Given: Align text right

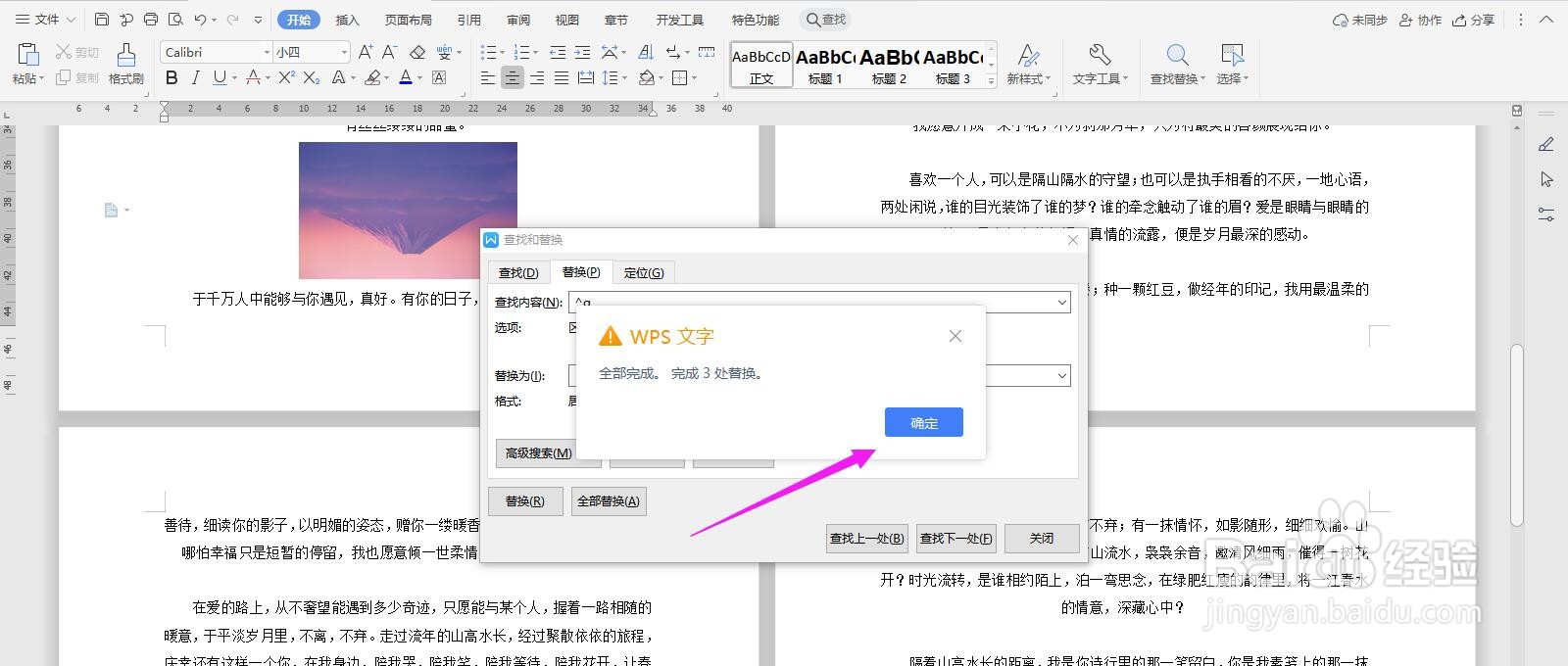Looking at the screenshot, I should tap(536, 77).
